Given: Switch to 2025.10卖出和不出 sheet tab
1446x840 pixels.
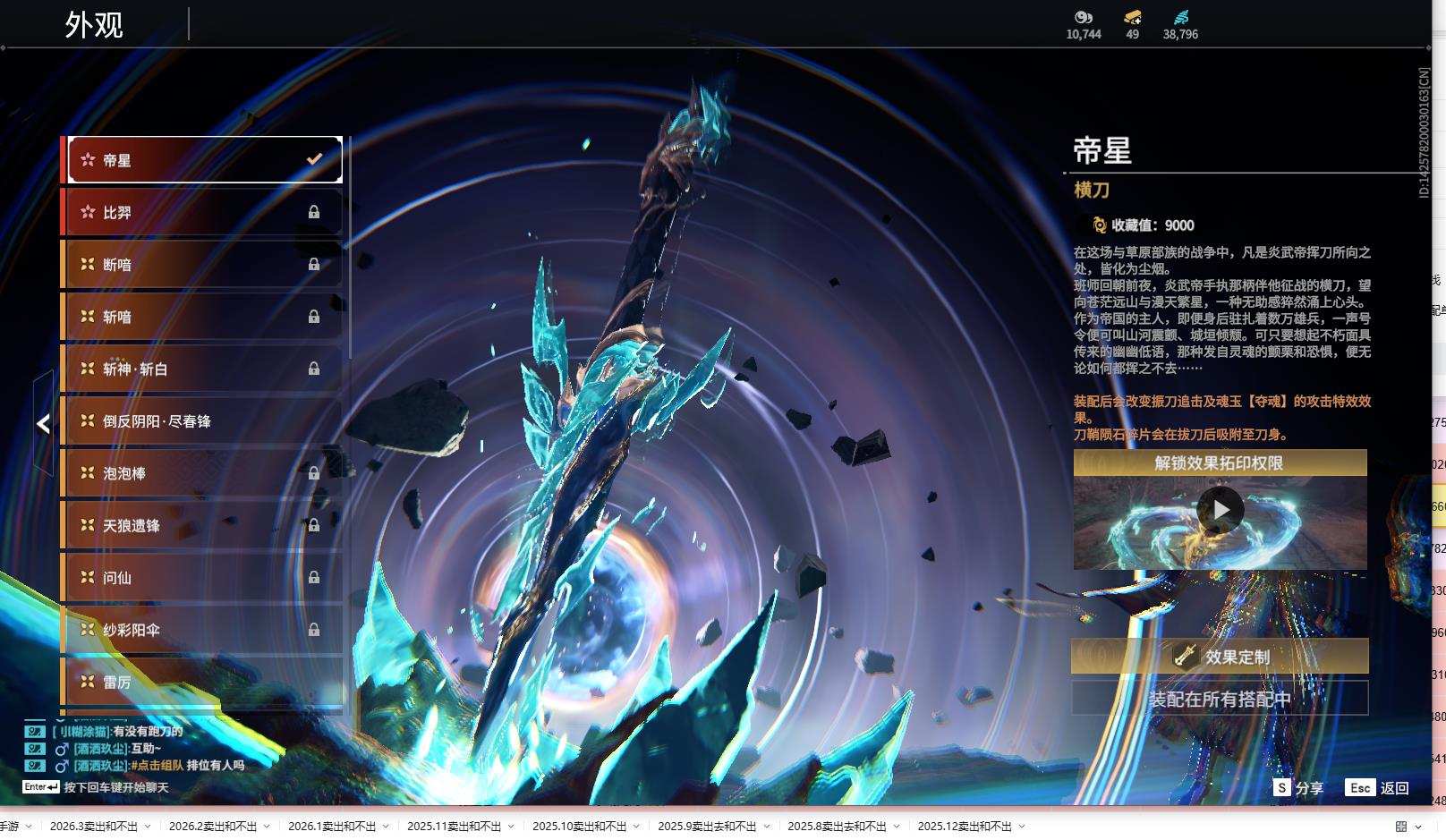Looking at the screenshot, I should [580, 826].
